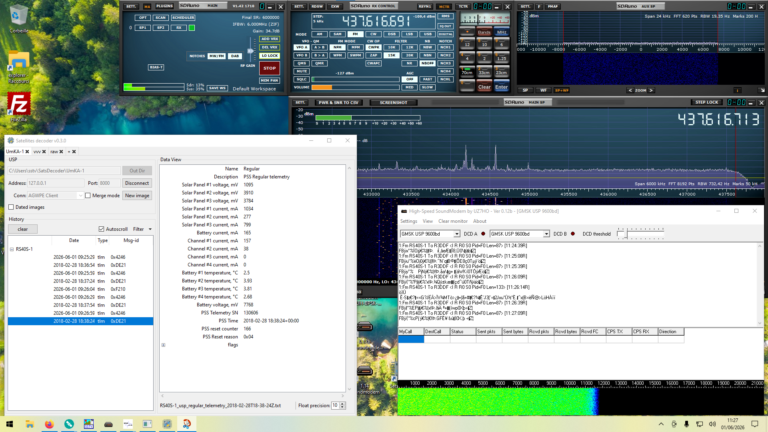768x432 pixels.
Task: Close the vvv tab with its X
Action: (x=44, y=152)
